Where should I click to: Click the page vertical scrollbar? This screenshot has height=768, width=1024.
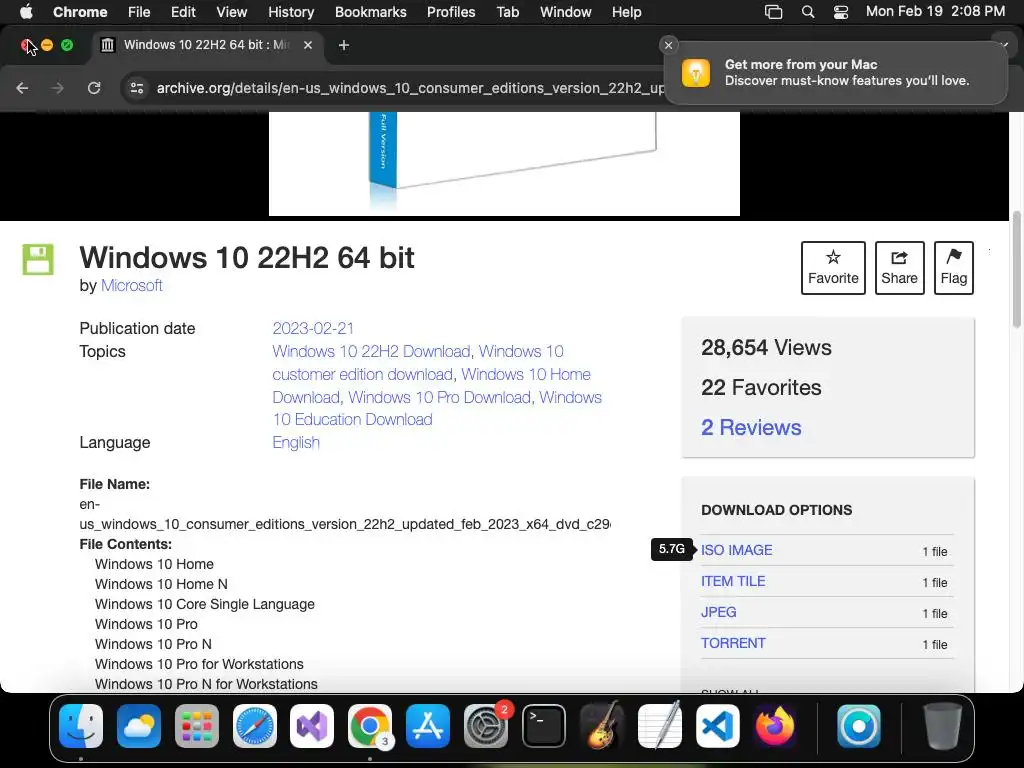(x=1016, y=269)
